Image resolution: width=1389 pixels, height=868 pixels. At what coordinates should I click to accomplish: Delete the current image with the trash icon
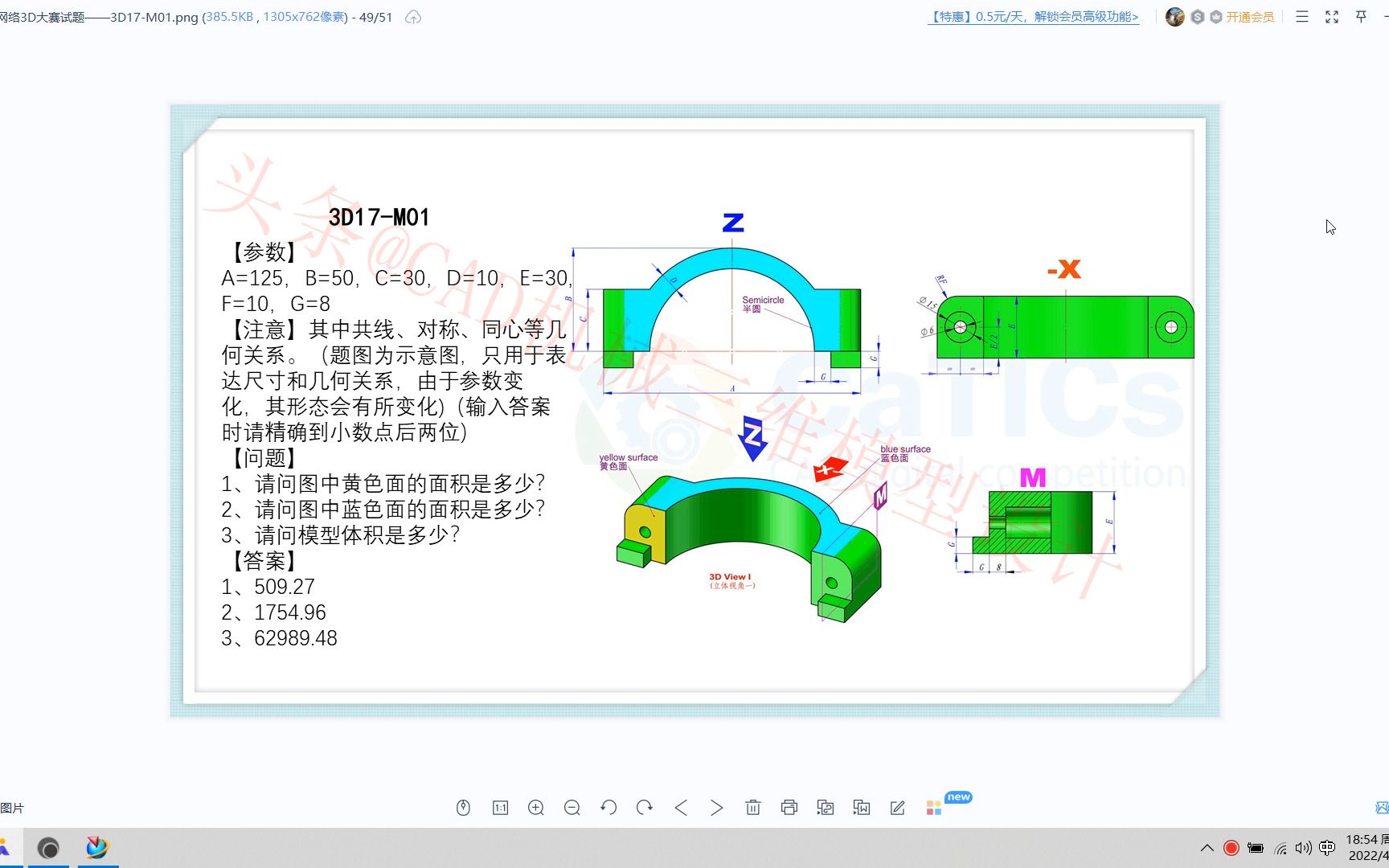(x=753, y=808)
